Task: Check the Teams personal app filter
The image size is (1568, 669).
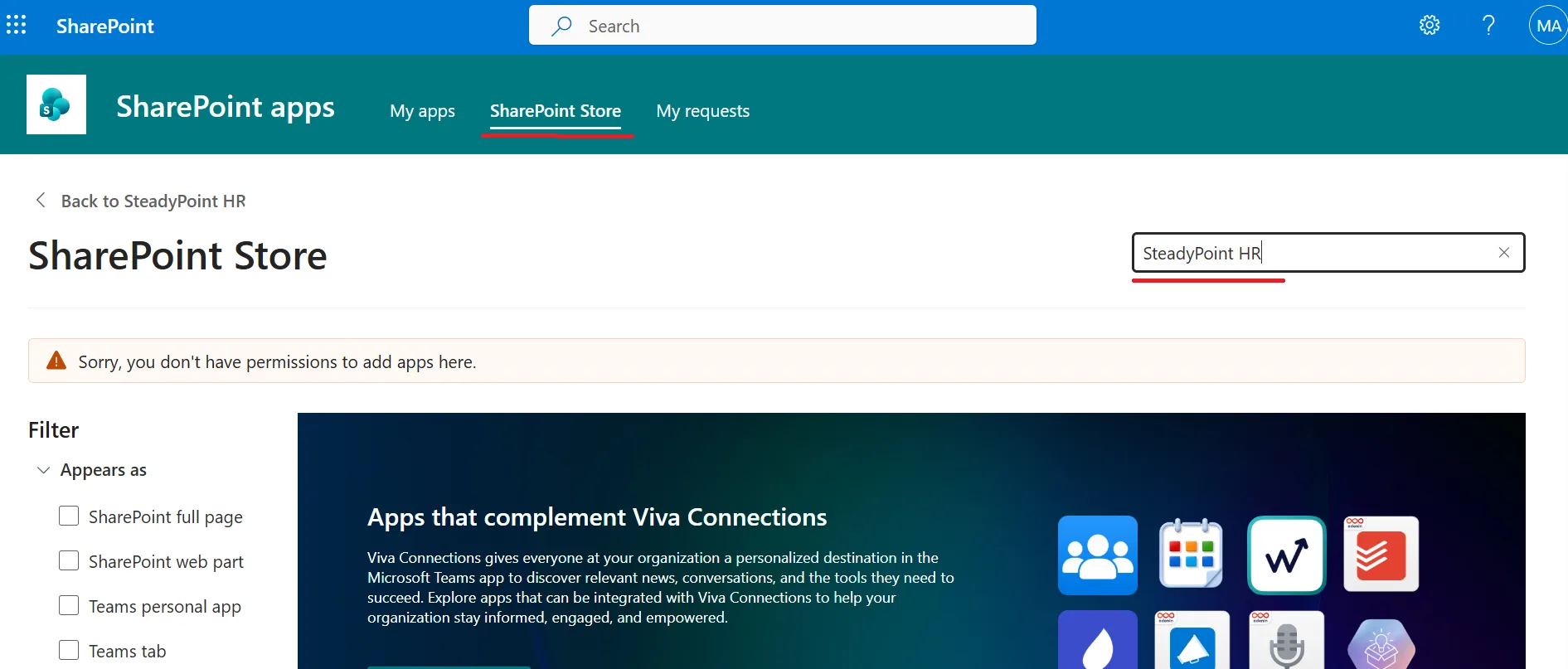Action: (x=69, y=606)
